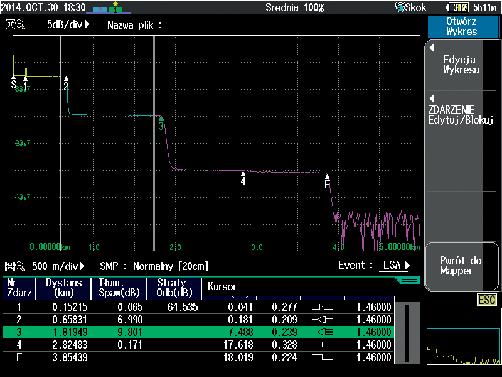Click the event table scrollbar
Image resolution: width=502 pixels, height=377 pixels.
(407, 333)
